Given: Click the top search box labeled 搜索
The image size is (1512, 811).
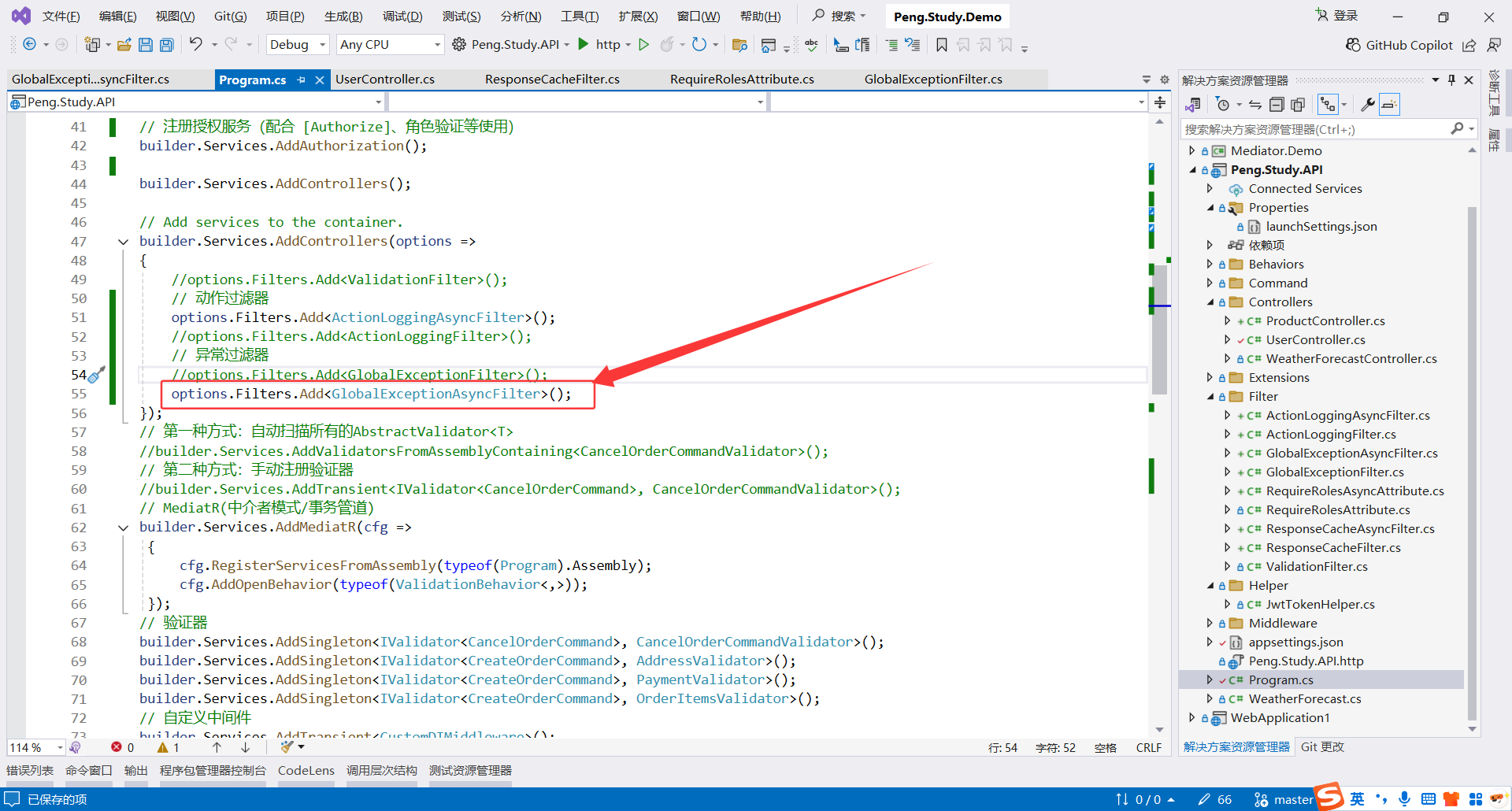Looking at the screenshot, I should (839, 16).
